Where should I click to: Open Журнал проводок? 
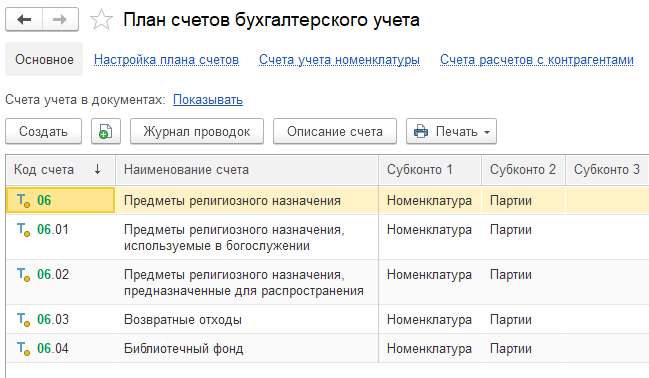(197, 132)
